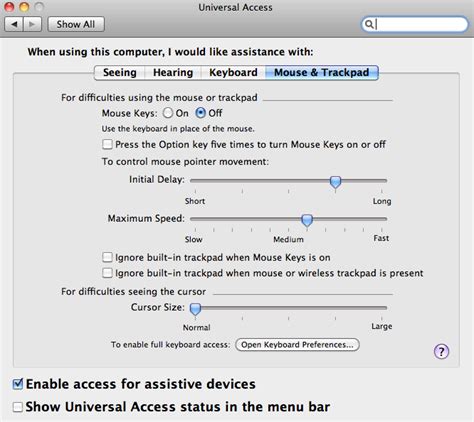Click the 'Normal' label under Cursor Size
Screen dimensions: 474x422
(x=196, y=328)
